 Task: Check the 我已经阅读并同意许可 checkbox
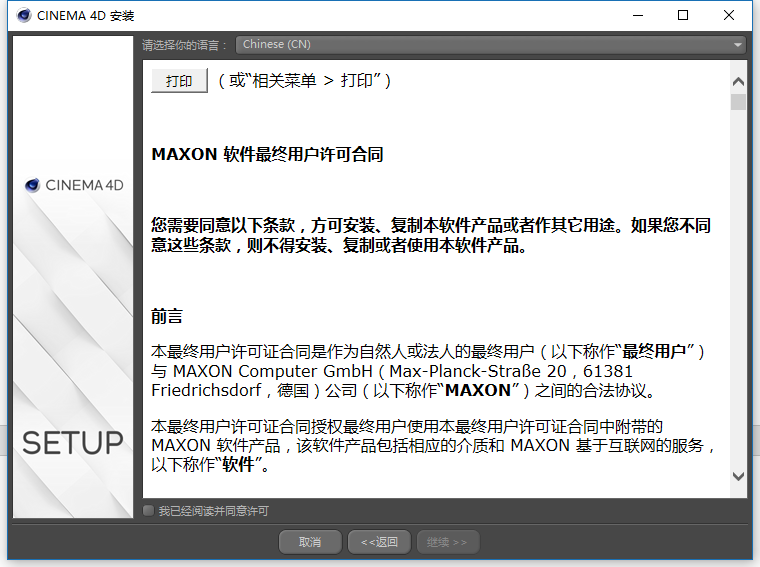148,511
